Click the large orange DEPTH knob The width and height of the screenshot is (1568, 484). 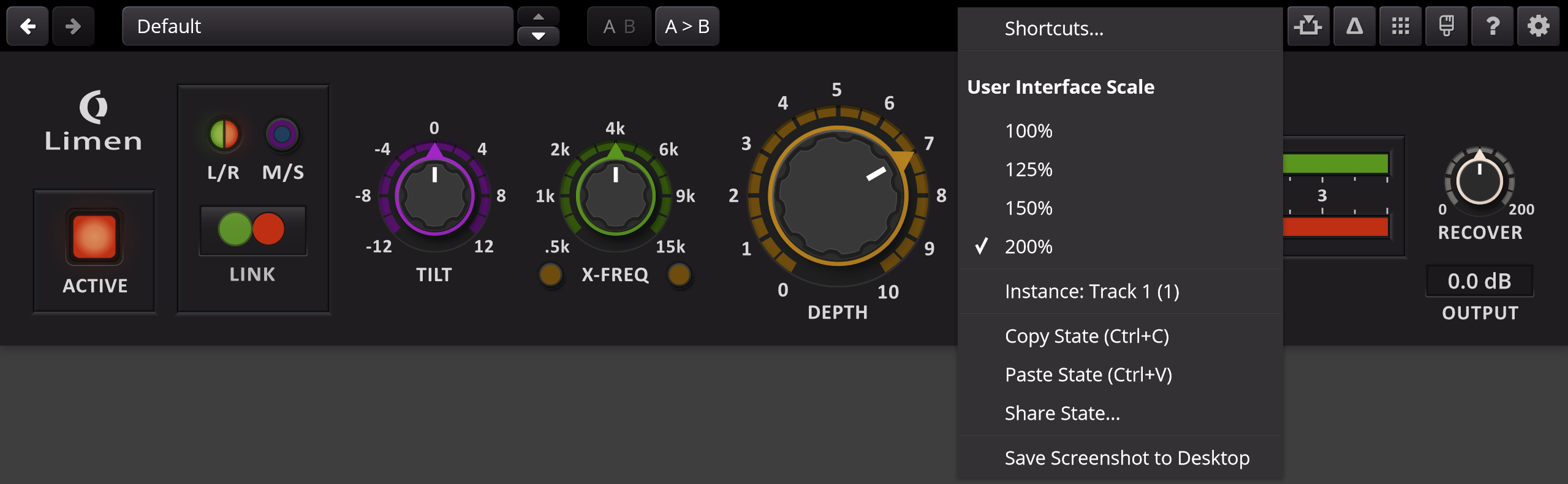pos(838,196)
